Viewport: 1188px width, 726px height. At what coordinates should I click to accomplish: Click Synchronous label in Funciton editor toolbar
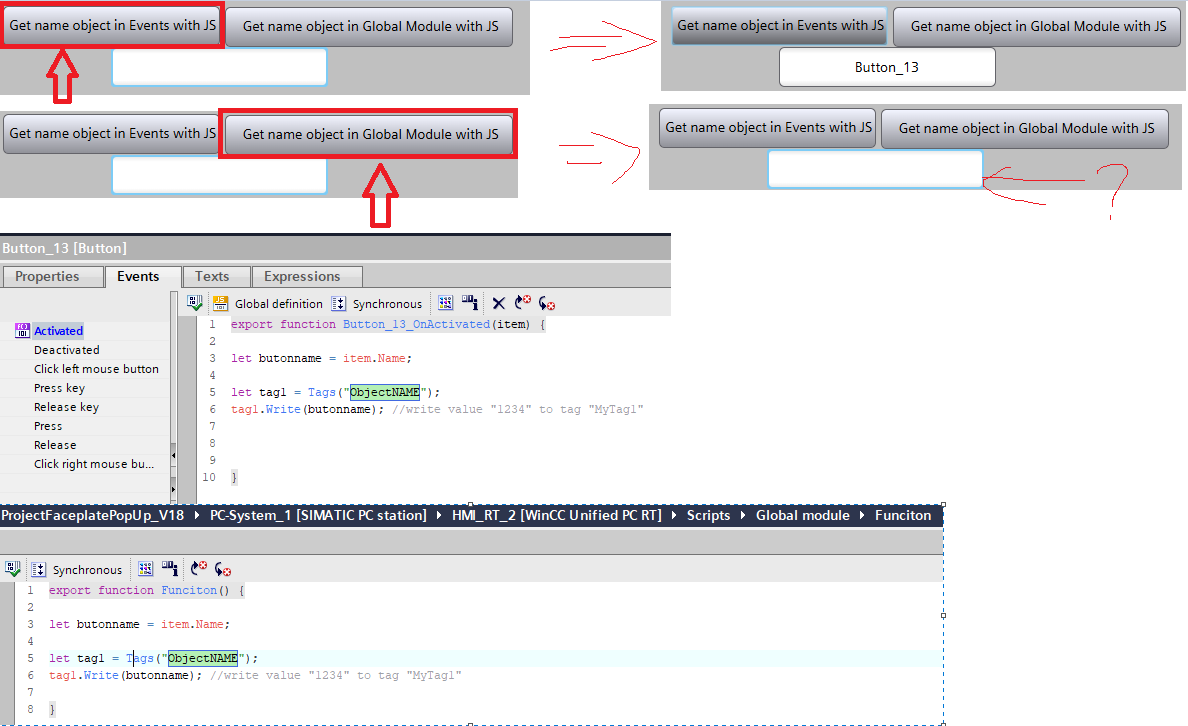click(87, 570)
